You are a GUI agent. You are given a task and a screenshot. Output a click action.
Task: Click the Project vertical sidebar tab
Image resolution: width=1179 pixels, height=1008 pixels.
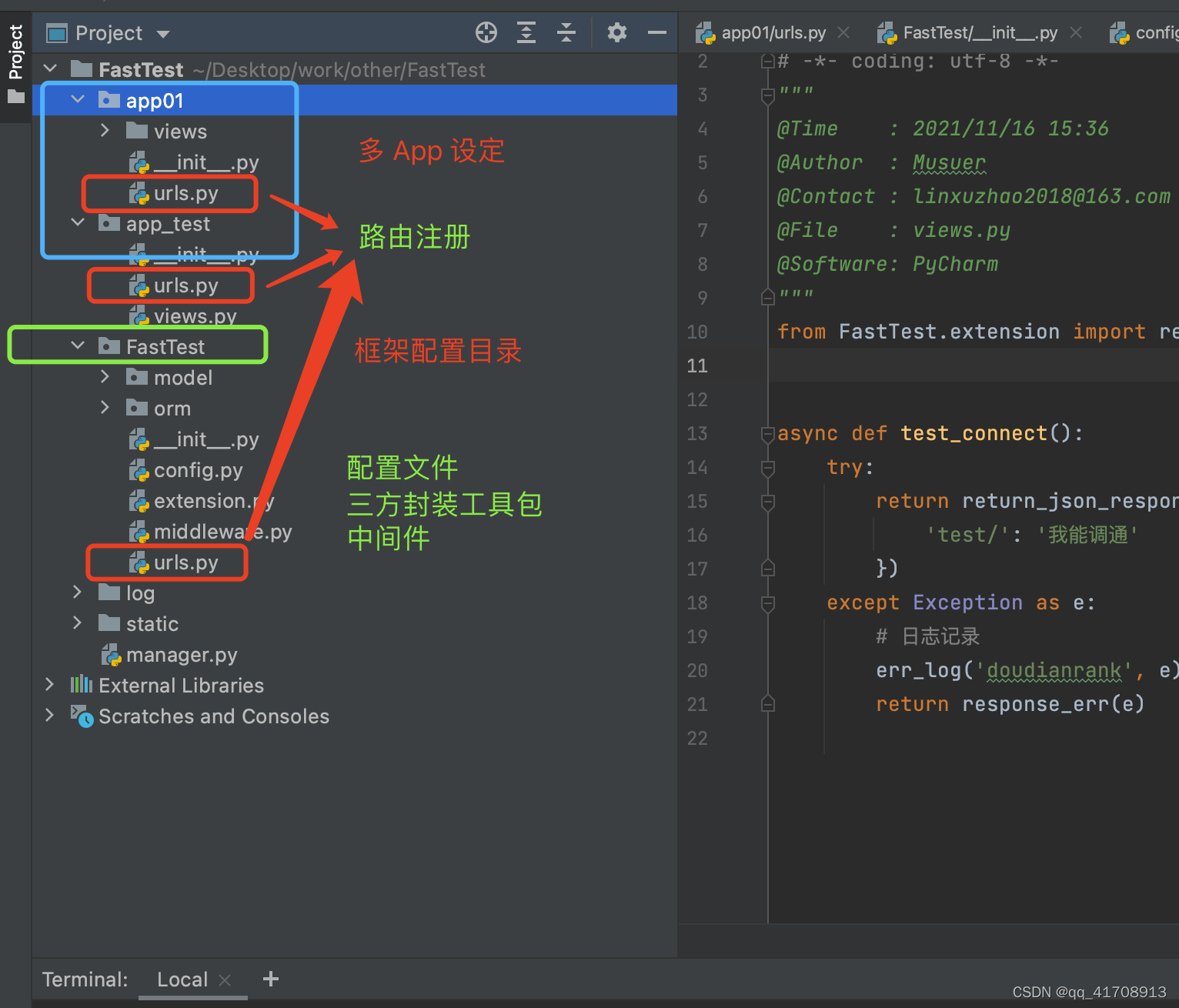pos(15,52)
